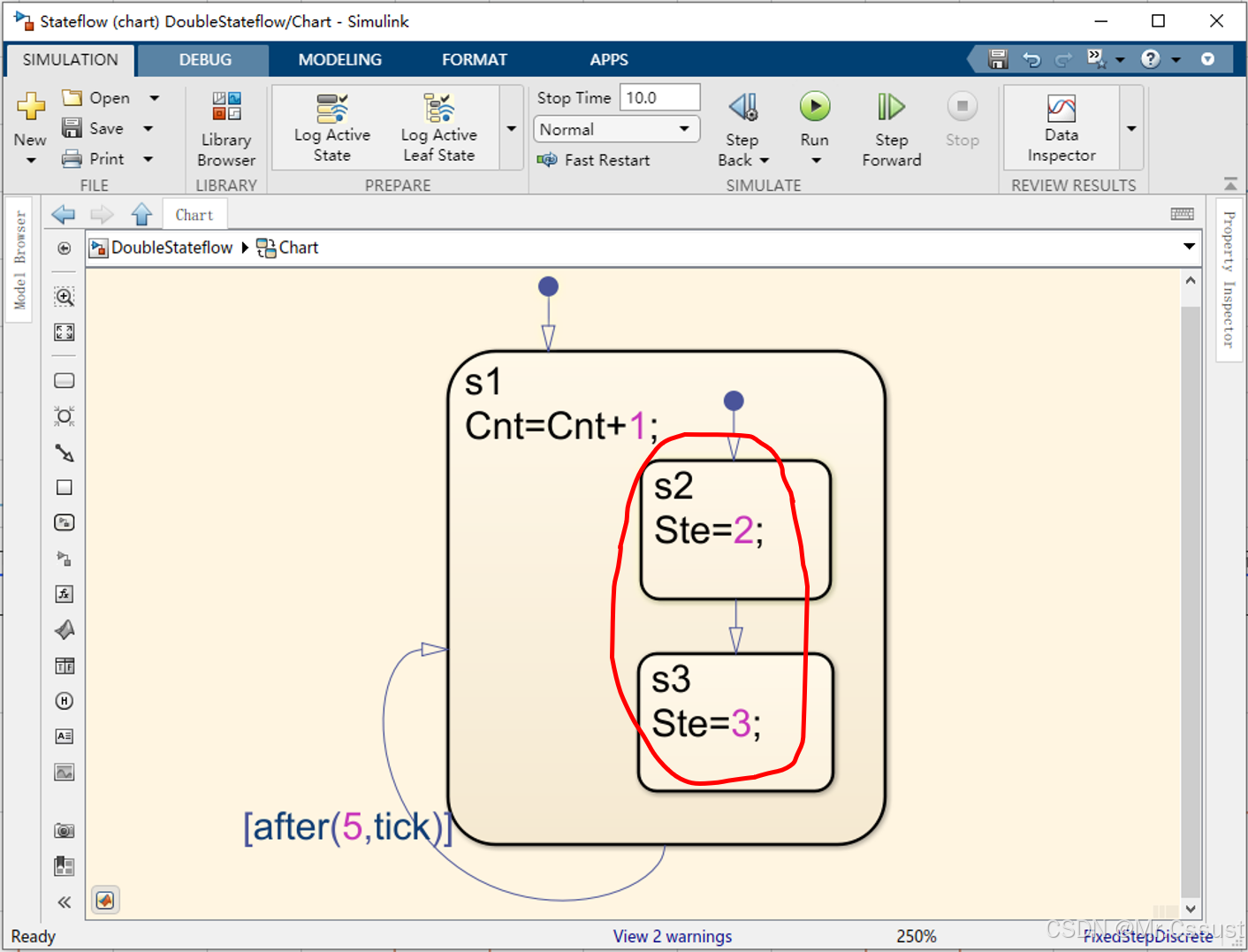Screen dimensions: 1248x952
Task: Expand the Prepare gallery dropdown arrow
Action: tap(511, 129)
